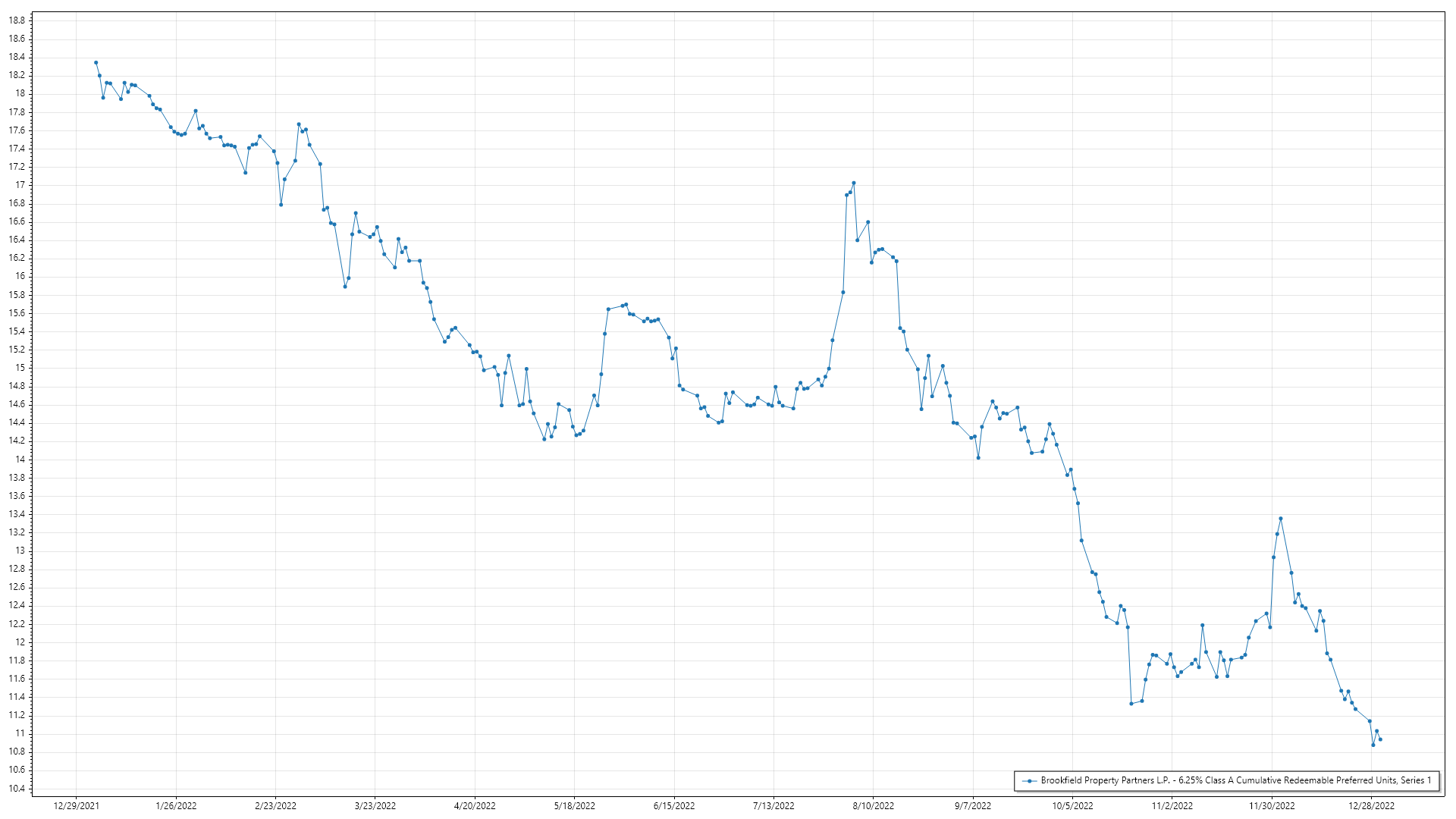1456x819 pixels.
Task: Click the 18.8 y-axis value label
Action: click(x=17, y=20)
